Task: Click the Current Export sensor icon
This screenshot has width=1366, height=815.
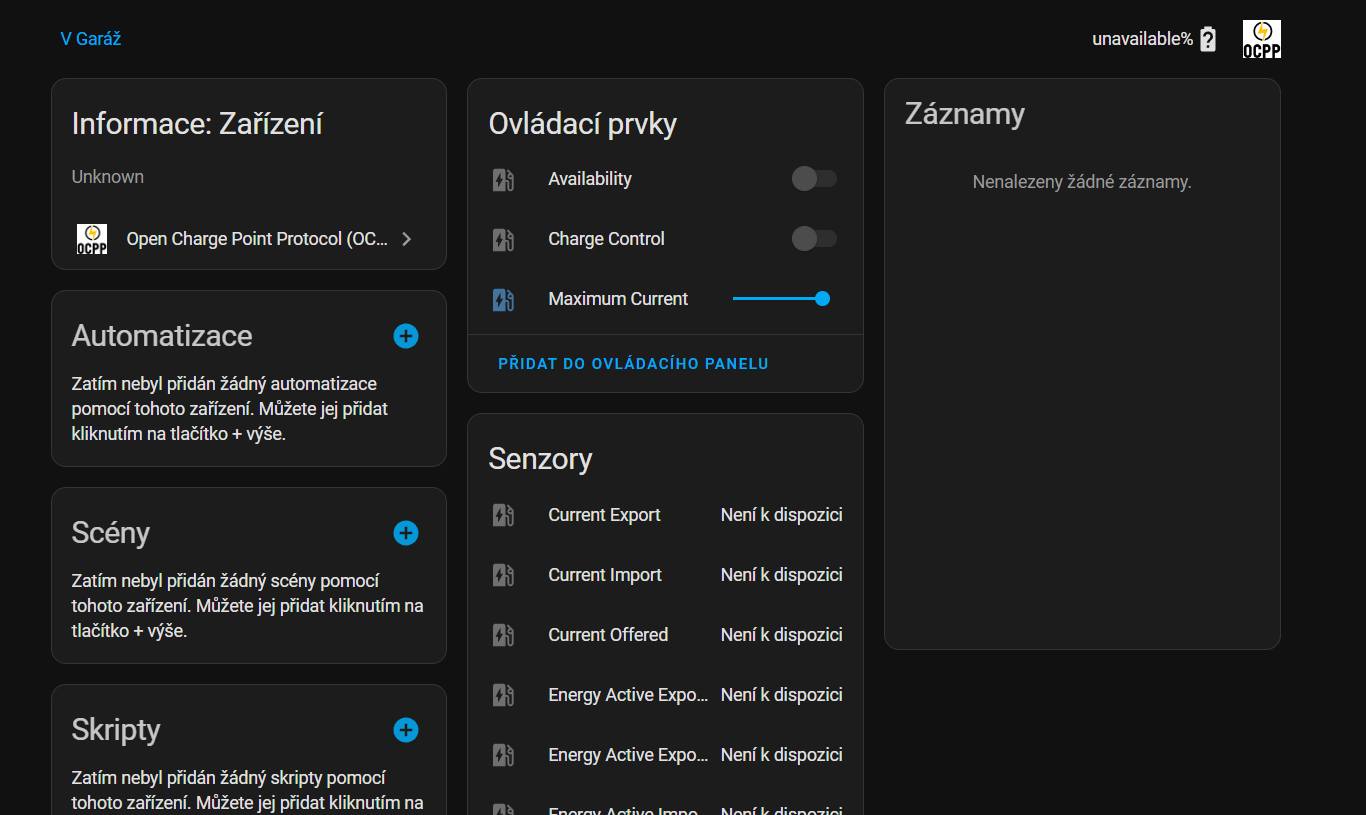Action: point(504,515)
